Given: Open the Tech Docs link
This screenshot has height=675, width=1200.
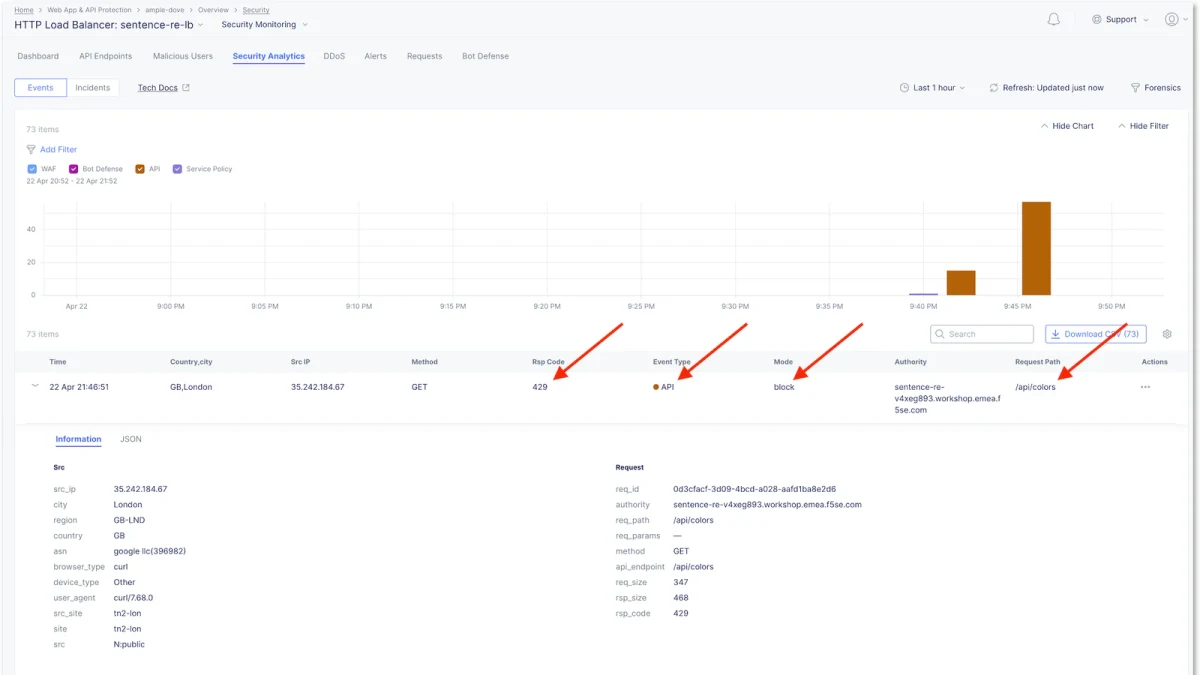Looking at the screenshot, I should 164,88.
